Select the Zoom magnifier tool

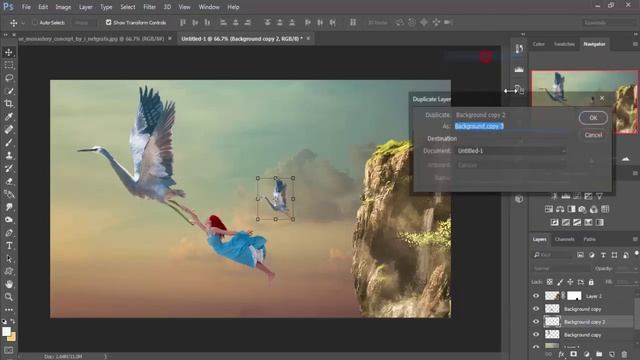click(9, 297)
